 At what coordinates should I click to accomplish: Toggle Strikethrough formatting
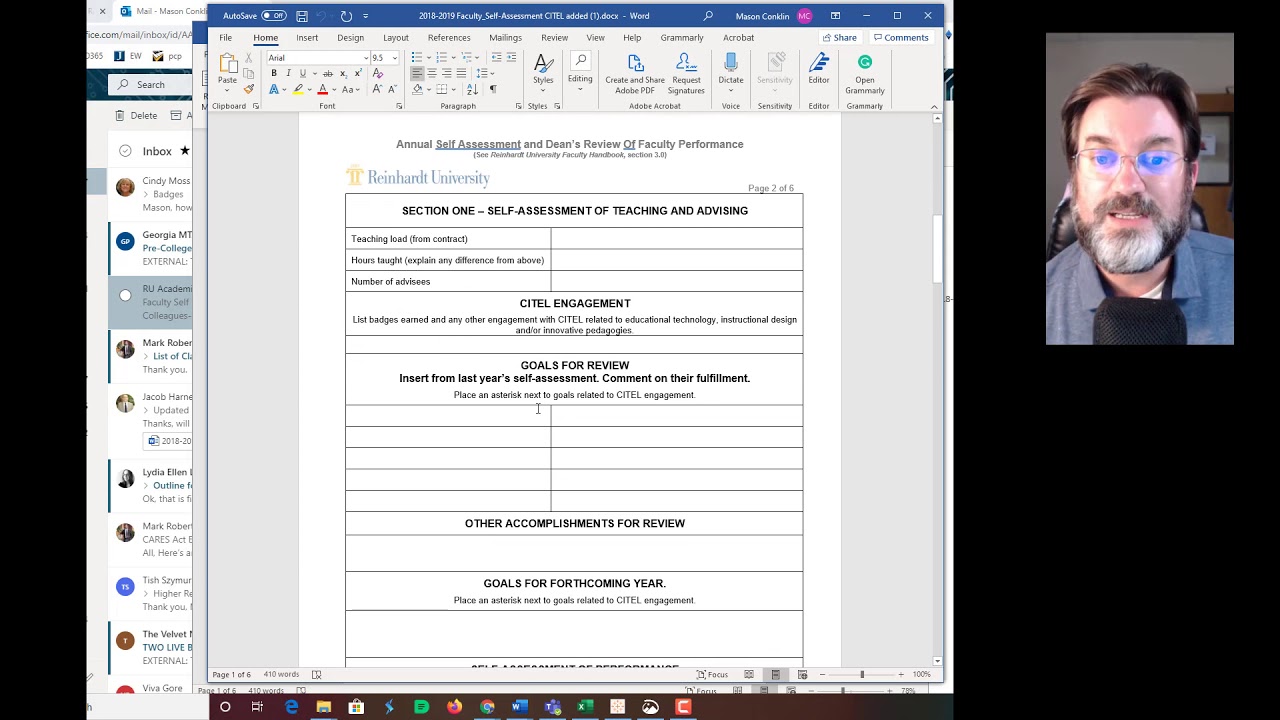tap(327, 74)
